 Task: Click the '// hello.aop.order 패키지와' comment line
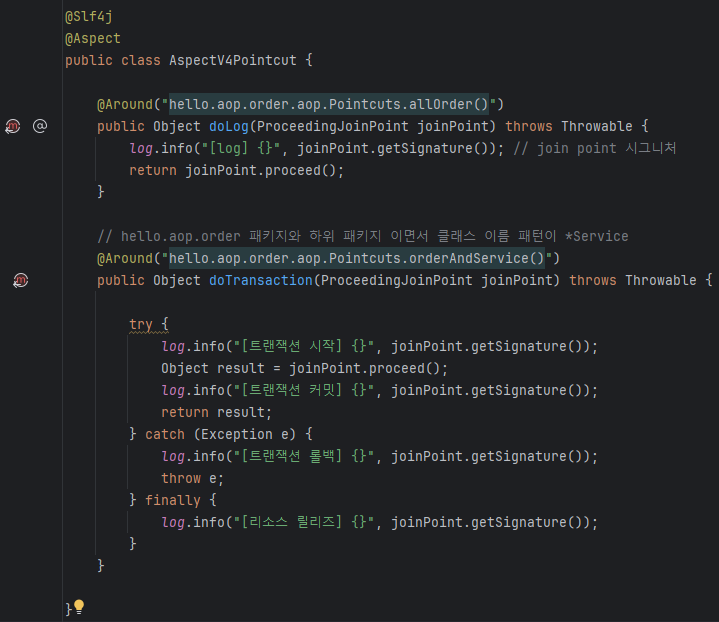(363, 236)
